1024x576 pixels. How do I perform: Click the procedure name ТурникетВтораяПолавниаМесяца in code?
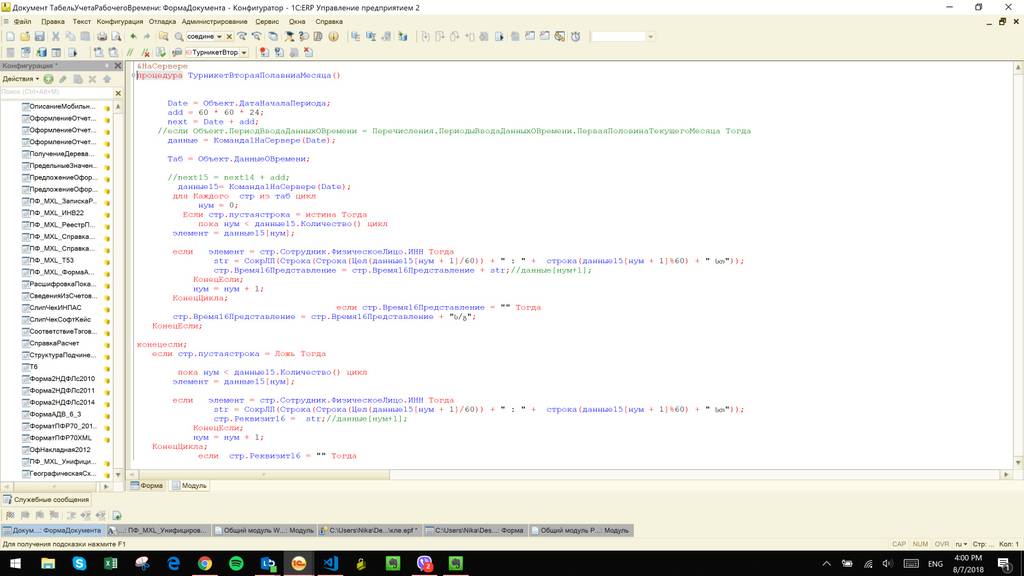[x=259, y=75]
